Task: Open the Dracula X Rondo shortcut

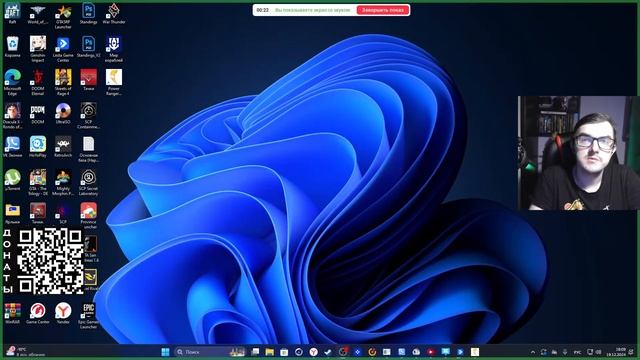Action: click(13, 116)
